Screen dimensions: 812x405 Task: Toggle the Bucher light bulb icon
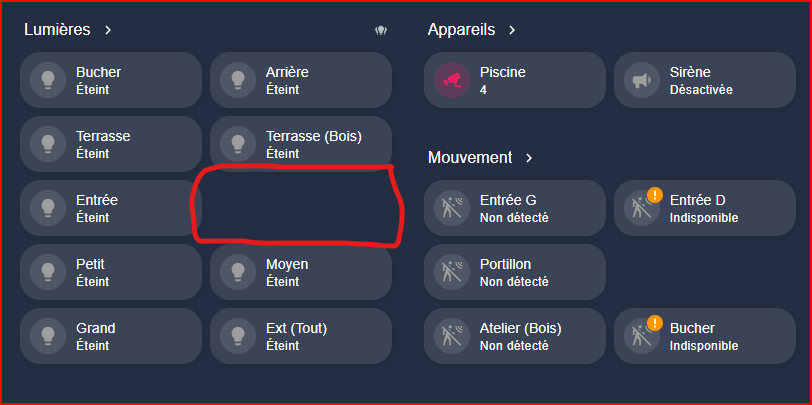coord(48,80)
